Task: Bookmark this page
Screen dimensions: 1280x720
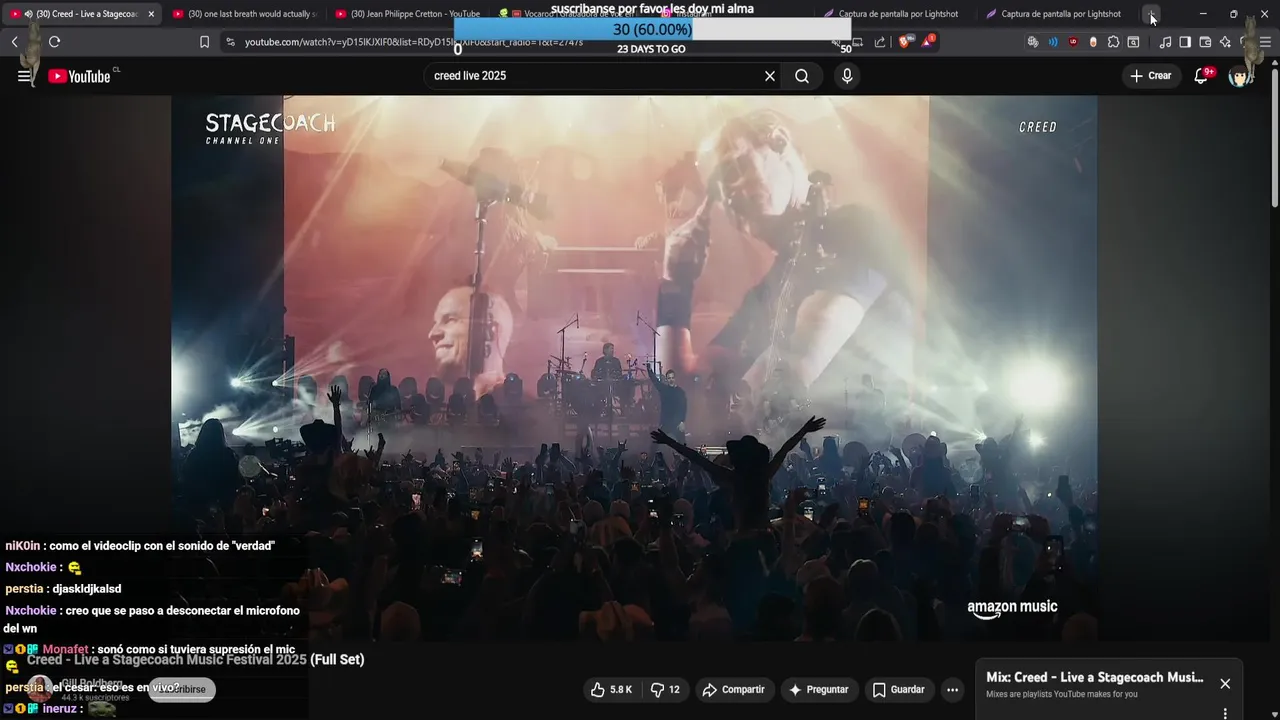Action: coord(204,42)
